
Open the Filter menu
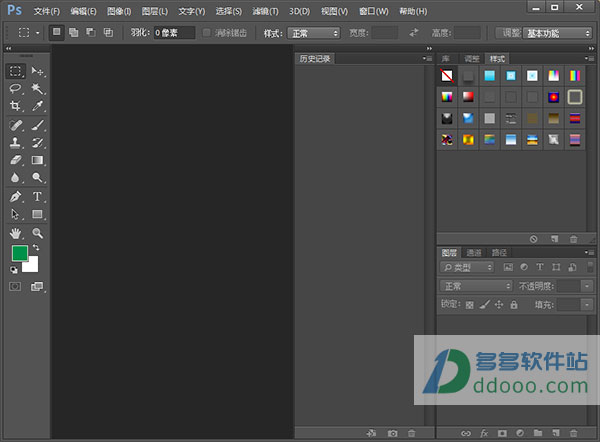265,11
